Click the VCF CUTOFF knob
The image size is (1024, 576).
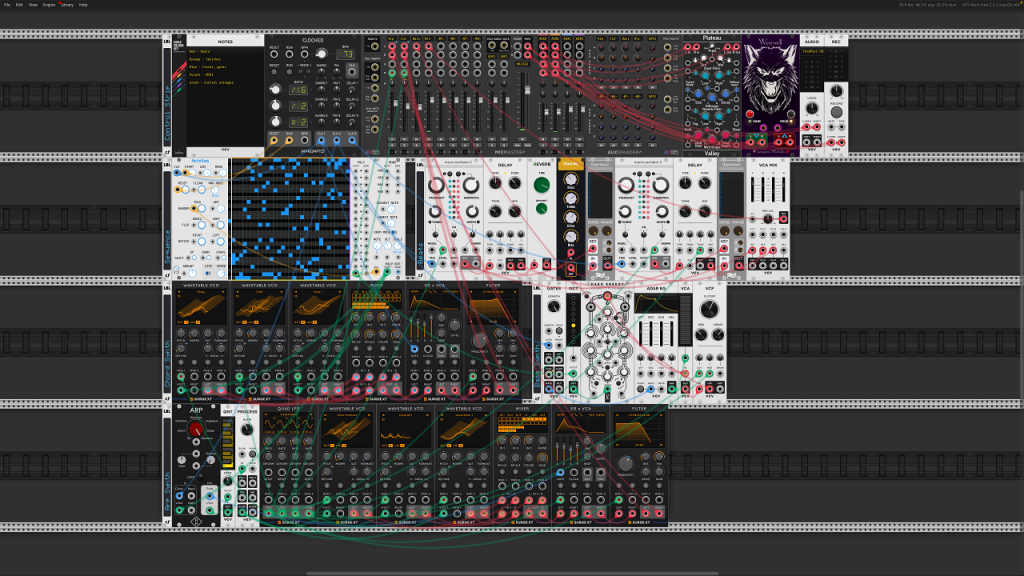pos(709,308)
